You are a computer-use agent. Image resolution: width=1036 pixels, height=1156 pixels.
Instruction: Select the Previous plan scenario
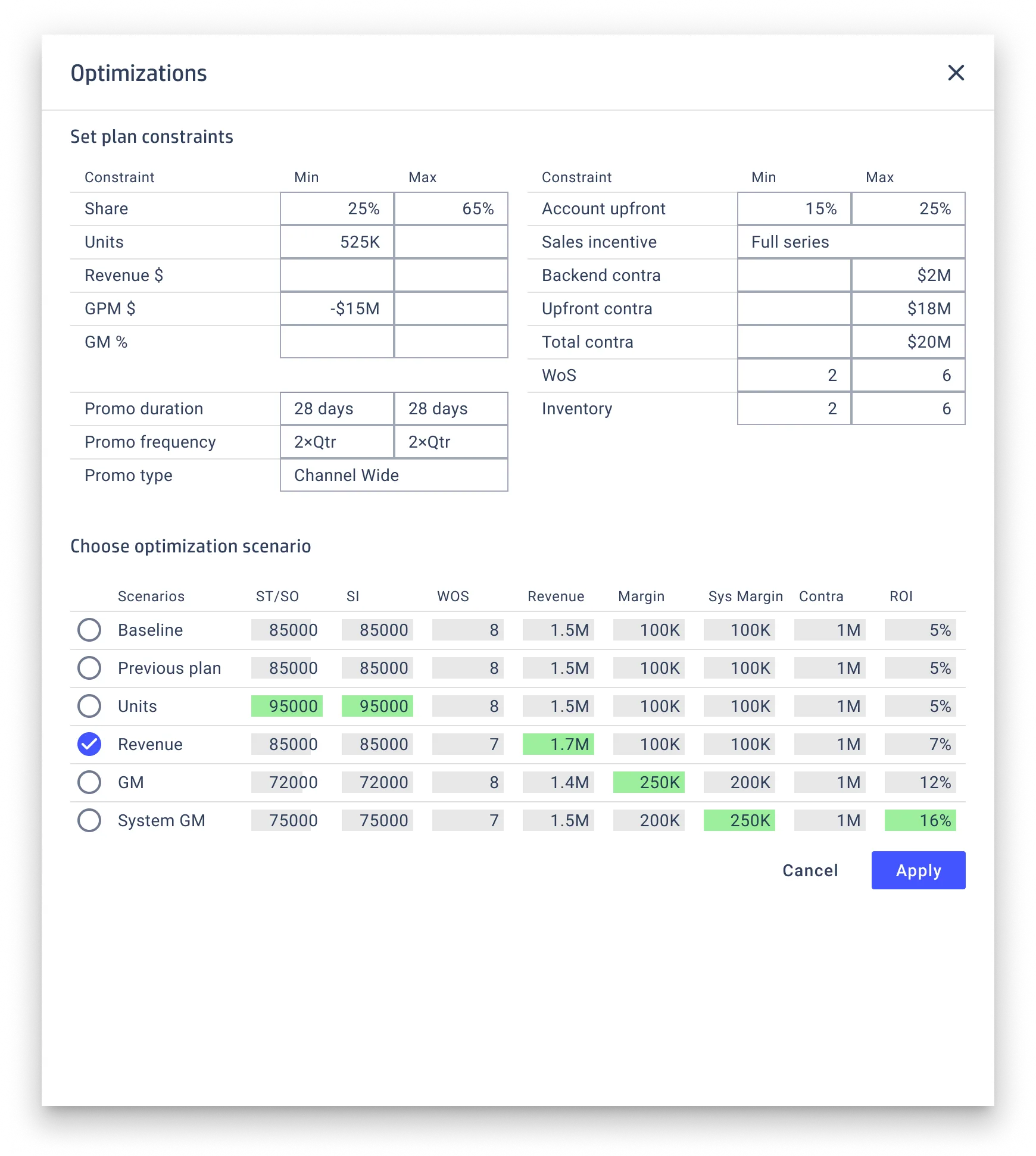pyautogui.click(x=89, y=668)
